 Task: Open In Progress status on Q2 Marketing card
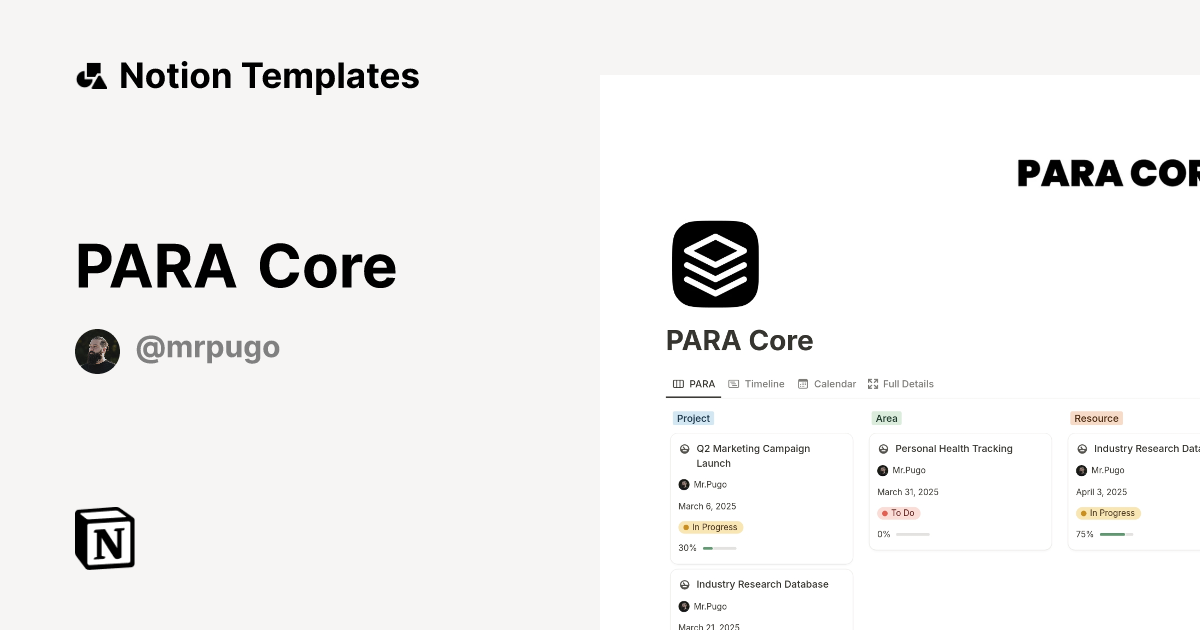[711, 527]
